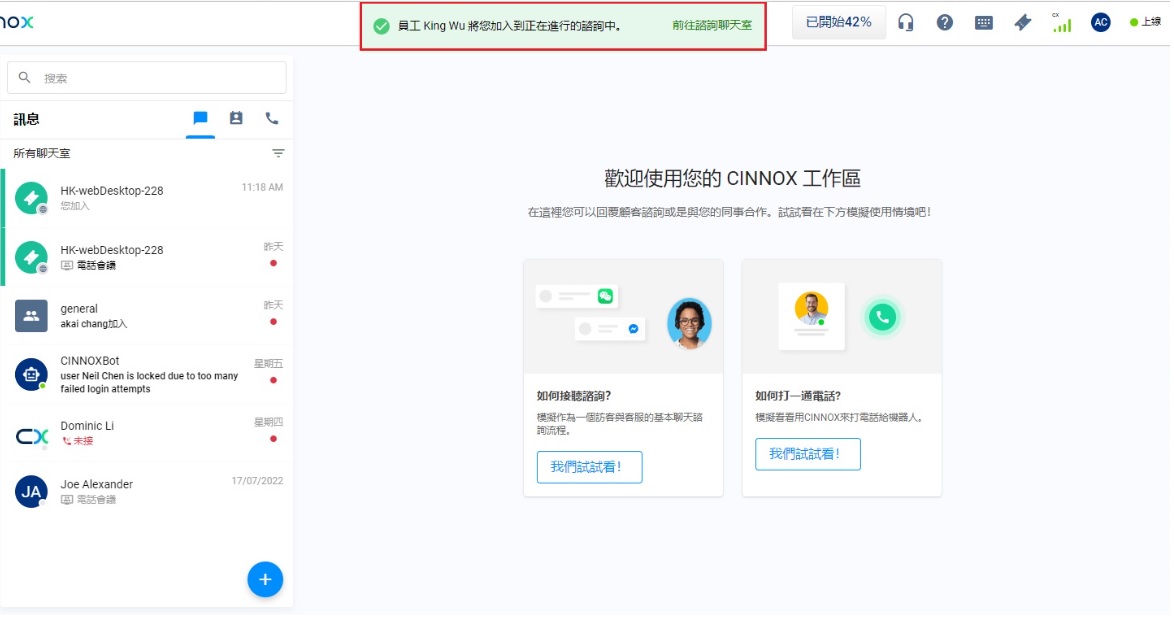This screenshot has height=620, width=1174.
Task: Click the CINNOX logo in header
Action: point(16,22)
